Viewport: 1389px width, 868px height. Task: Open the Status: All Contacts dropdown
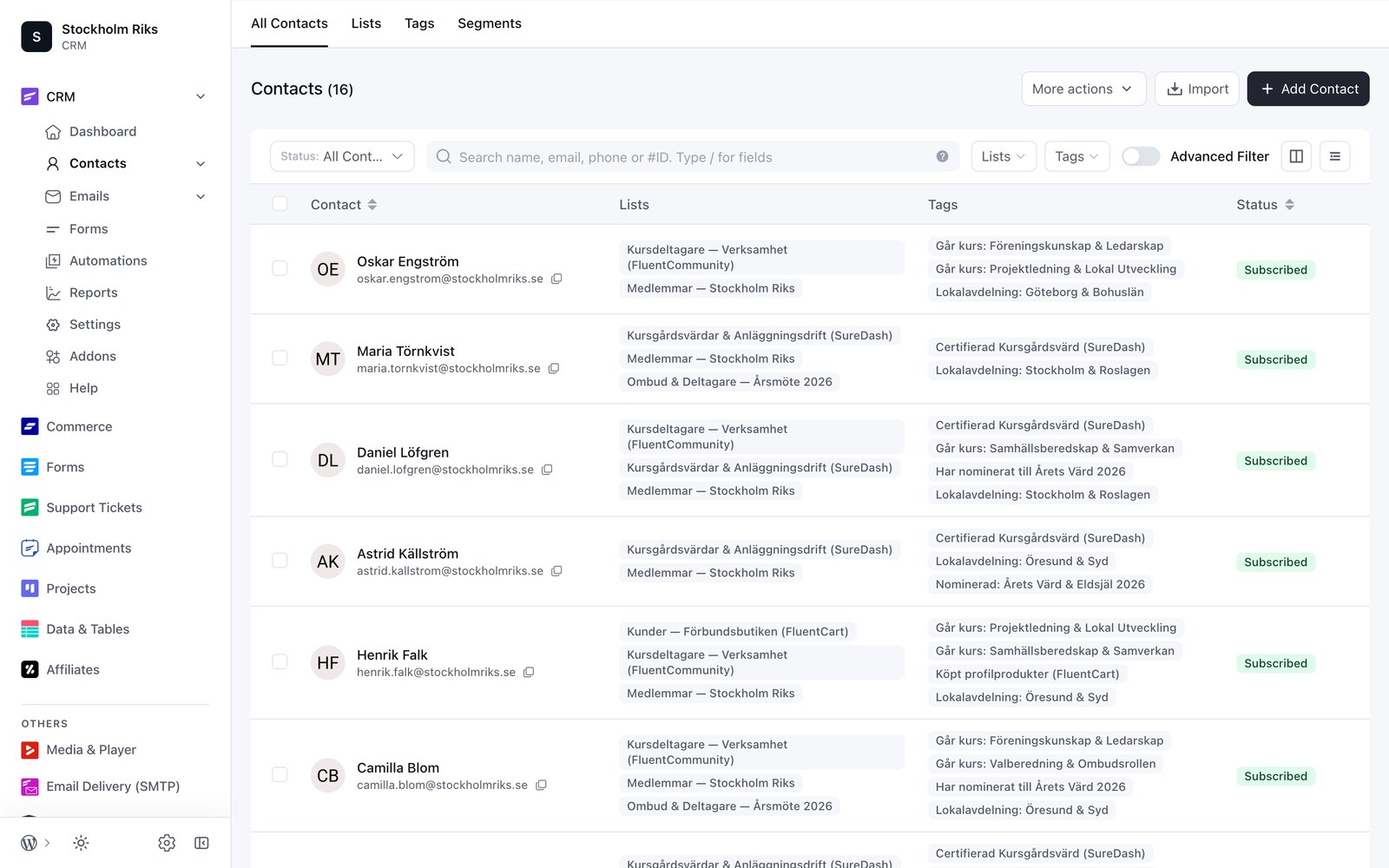(x=342, y=156)
